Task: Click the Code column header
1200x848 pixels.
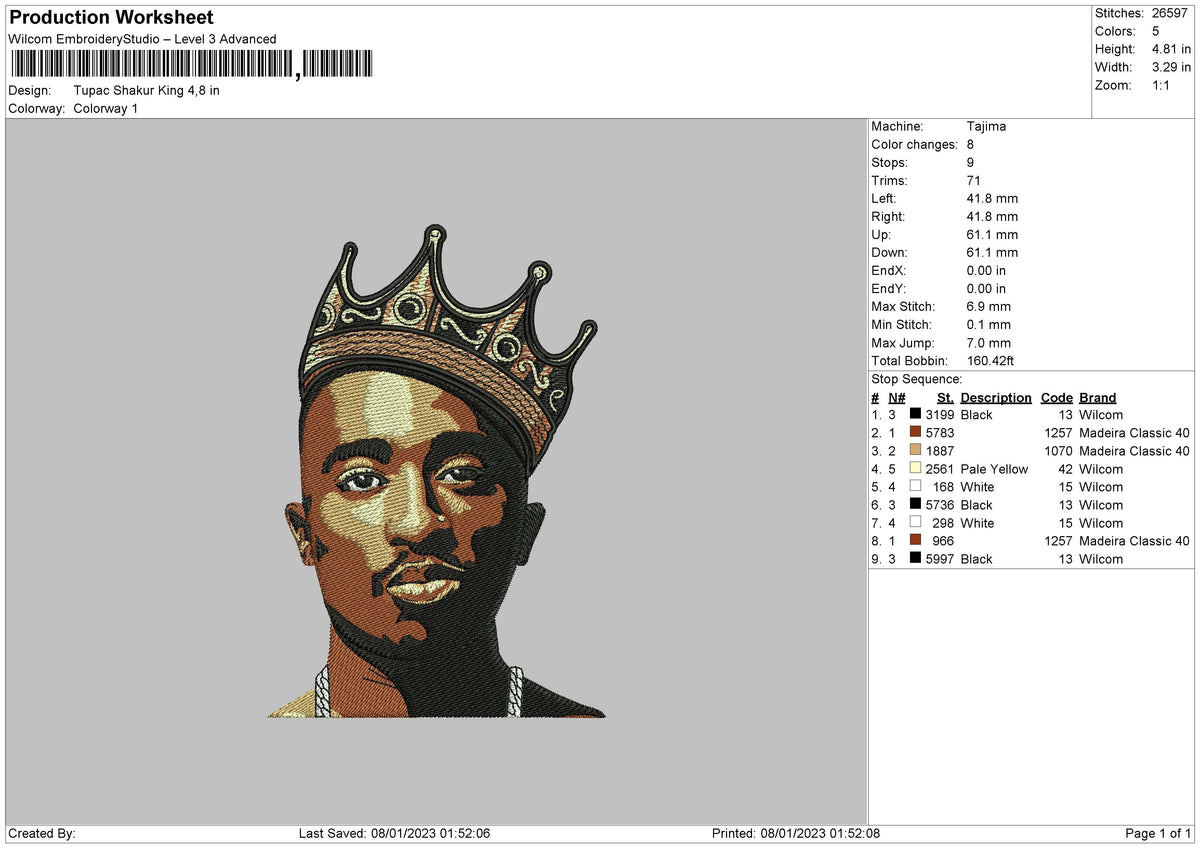Action: pos(1057,397)
